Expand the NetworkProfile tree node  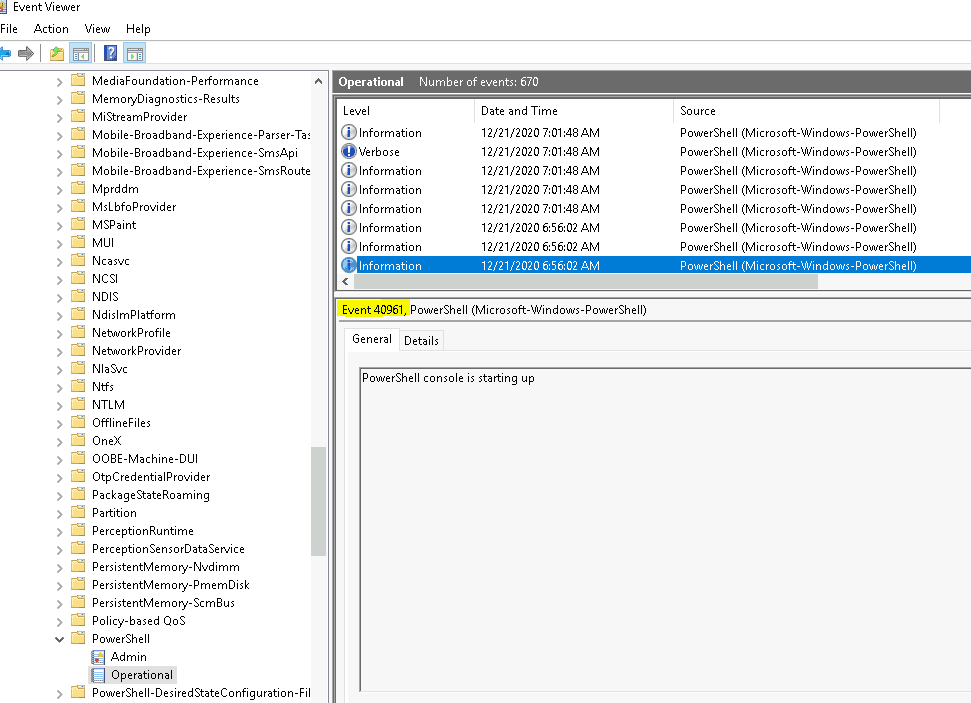coord(59,334)
